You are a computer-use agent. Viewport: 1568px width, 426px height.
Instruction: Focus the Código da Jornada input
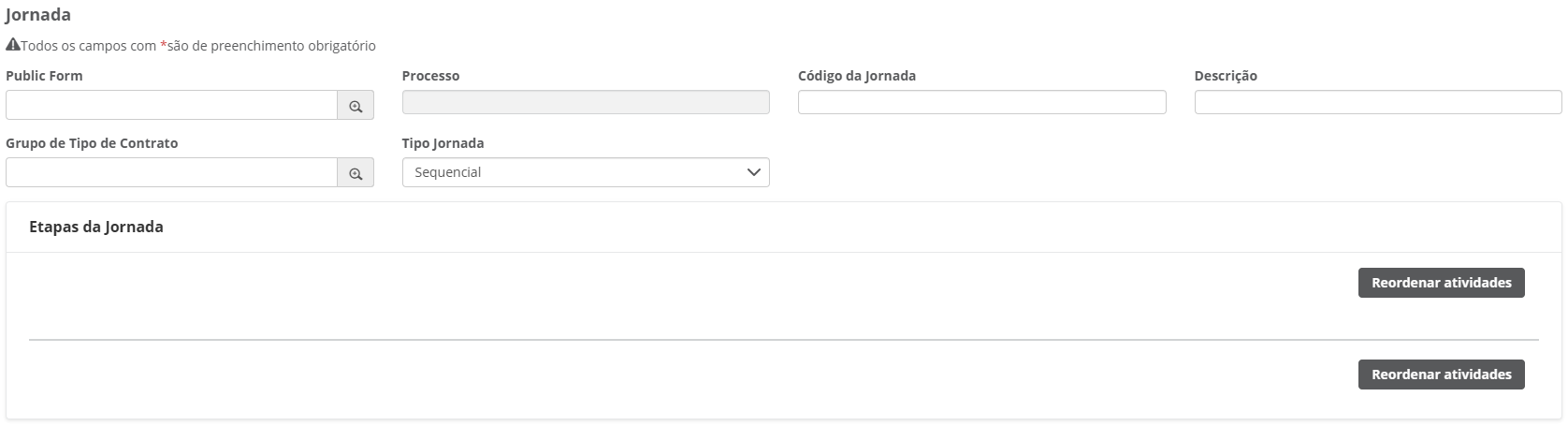coord(981,102)
